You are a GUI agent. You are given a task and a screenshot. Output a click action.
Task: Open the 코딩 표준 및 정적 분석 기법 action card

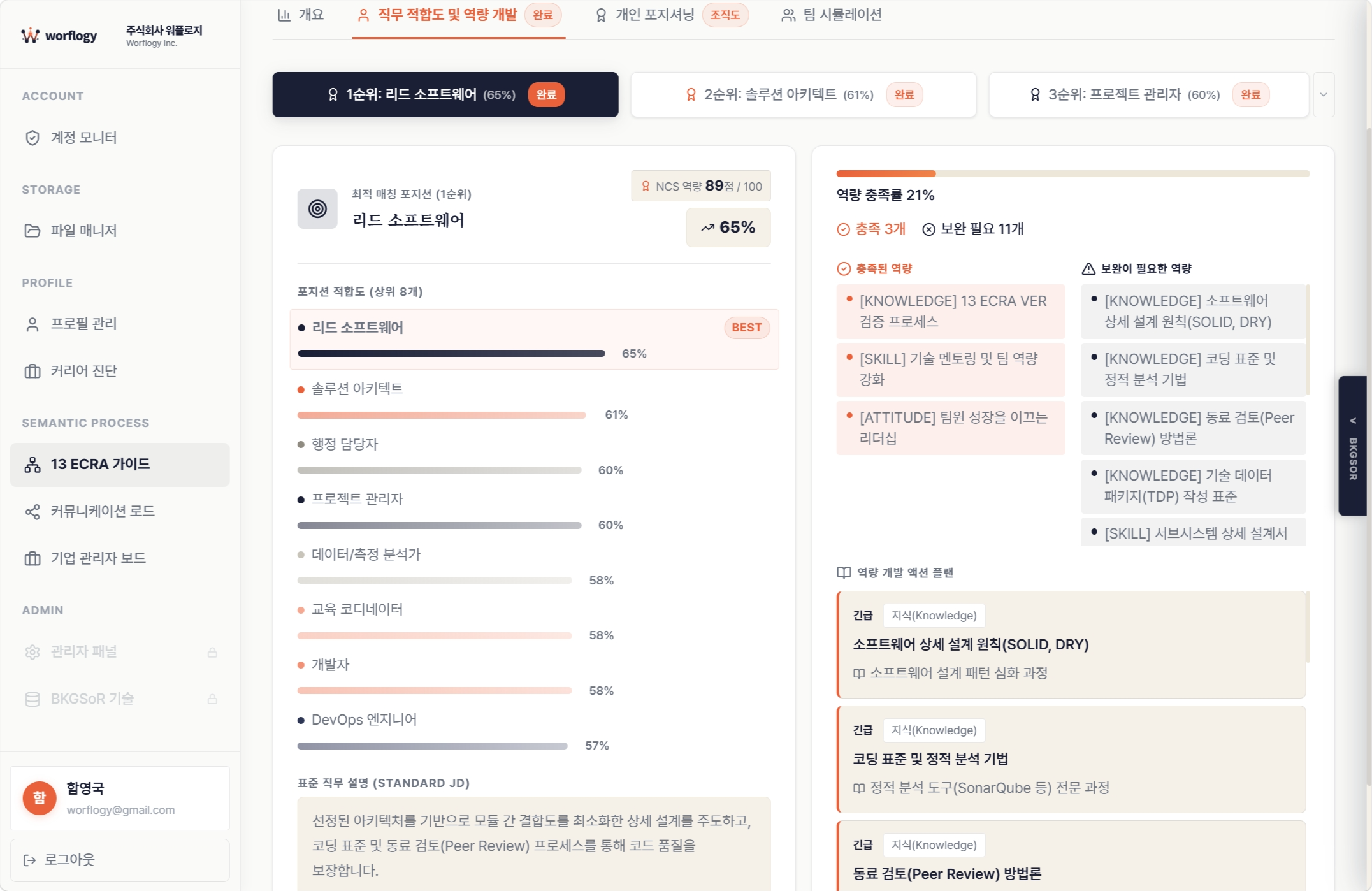click(x=1071, y=759)
